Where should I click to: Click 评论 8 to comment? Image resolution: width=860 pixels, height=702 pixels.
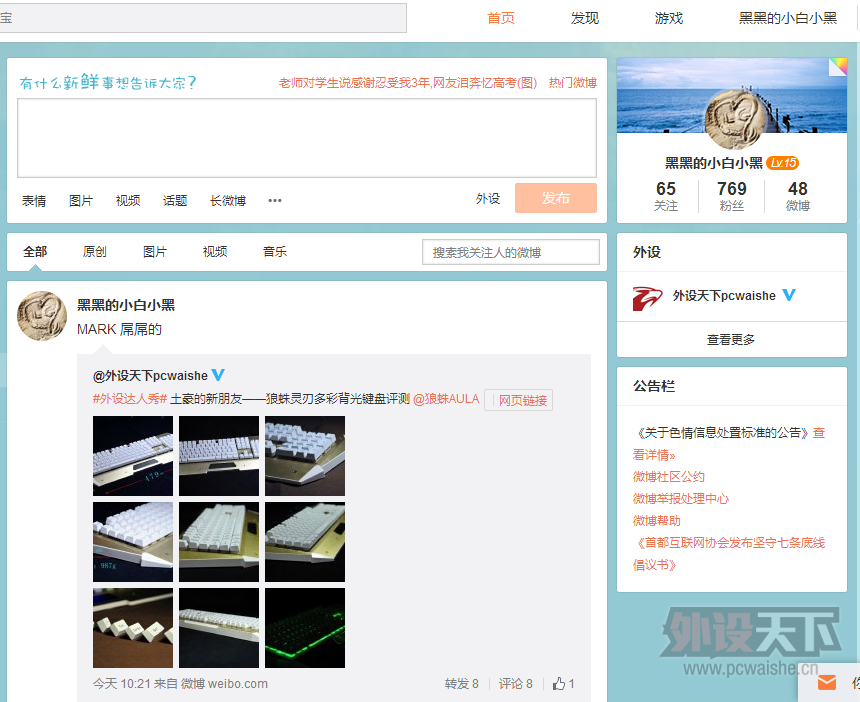click(x=516, y=683)
